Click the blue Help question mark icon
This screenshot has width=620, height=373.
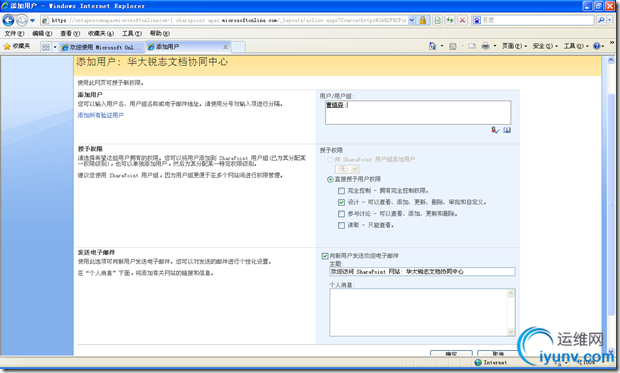click(597, 46)
